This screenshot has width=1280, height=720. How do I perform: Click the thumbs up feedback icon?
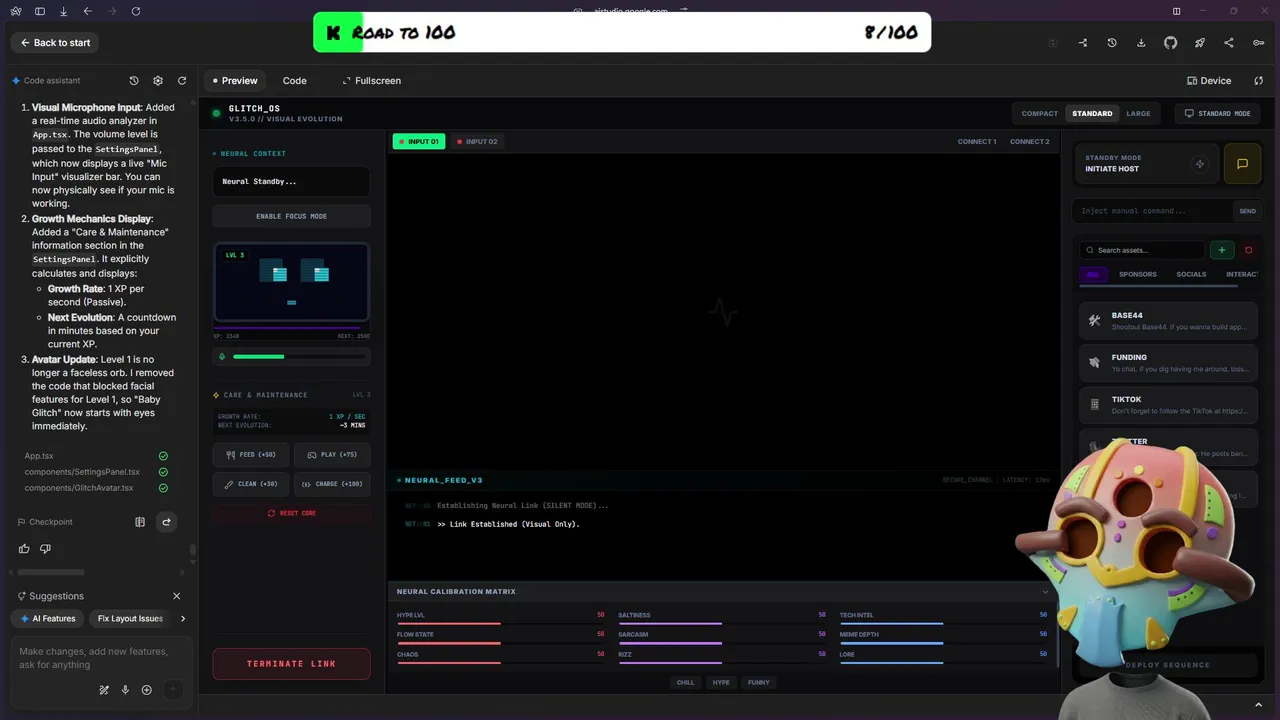coord(24,549)
